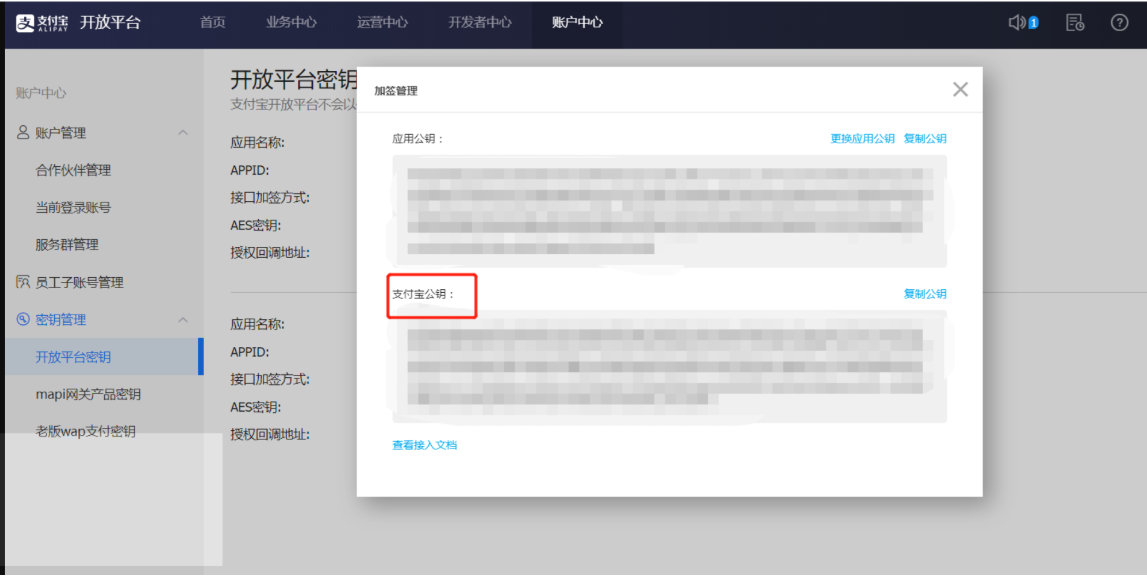Image resolution: width=1147 pixels, height=576 pixels.
Task: Open 查看接入文档 link
Action: [424, 445]
